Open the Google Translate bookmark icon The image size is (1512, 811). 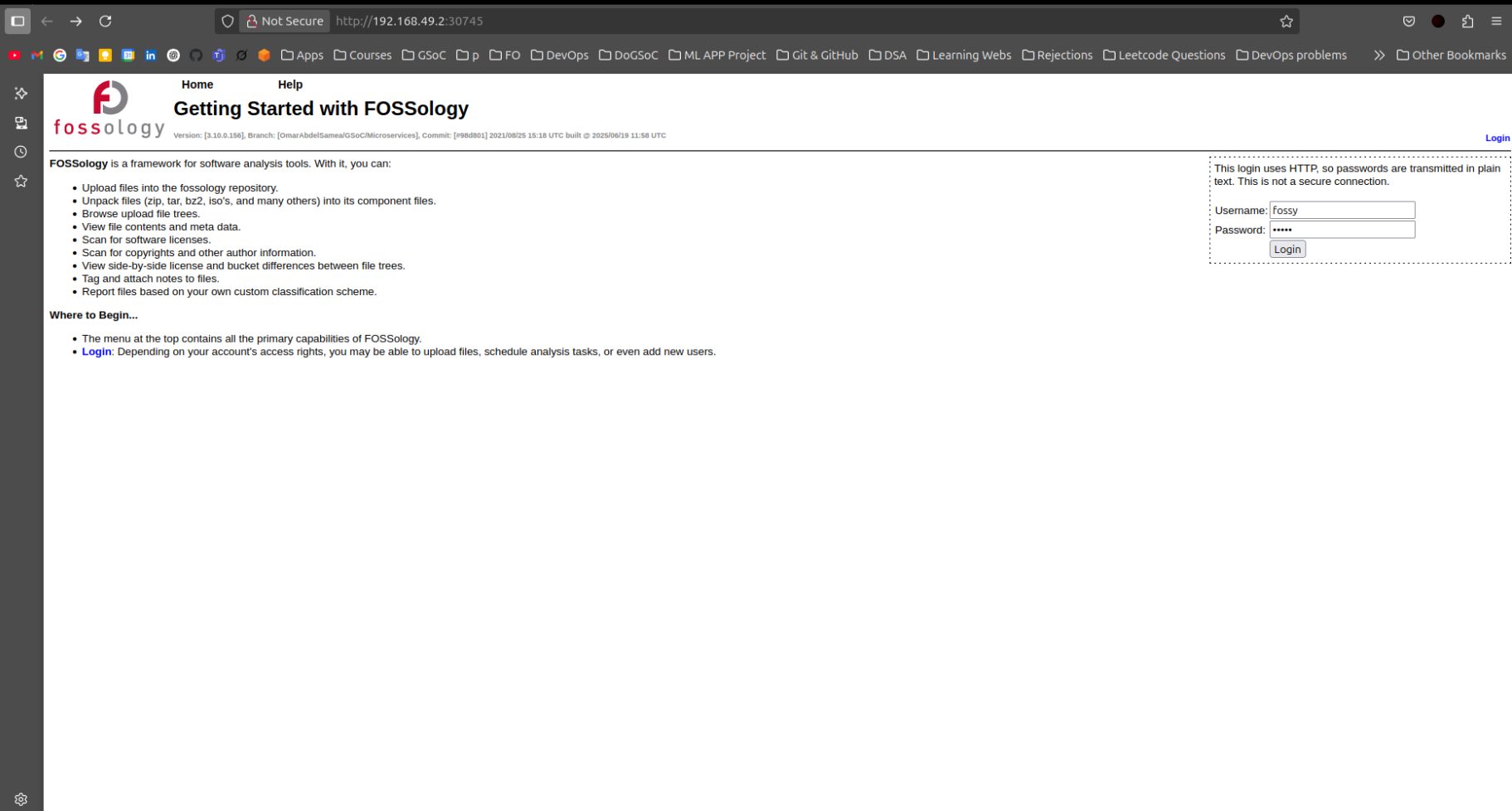pyautogui.click(x=82, y=55)
